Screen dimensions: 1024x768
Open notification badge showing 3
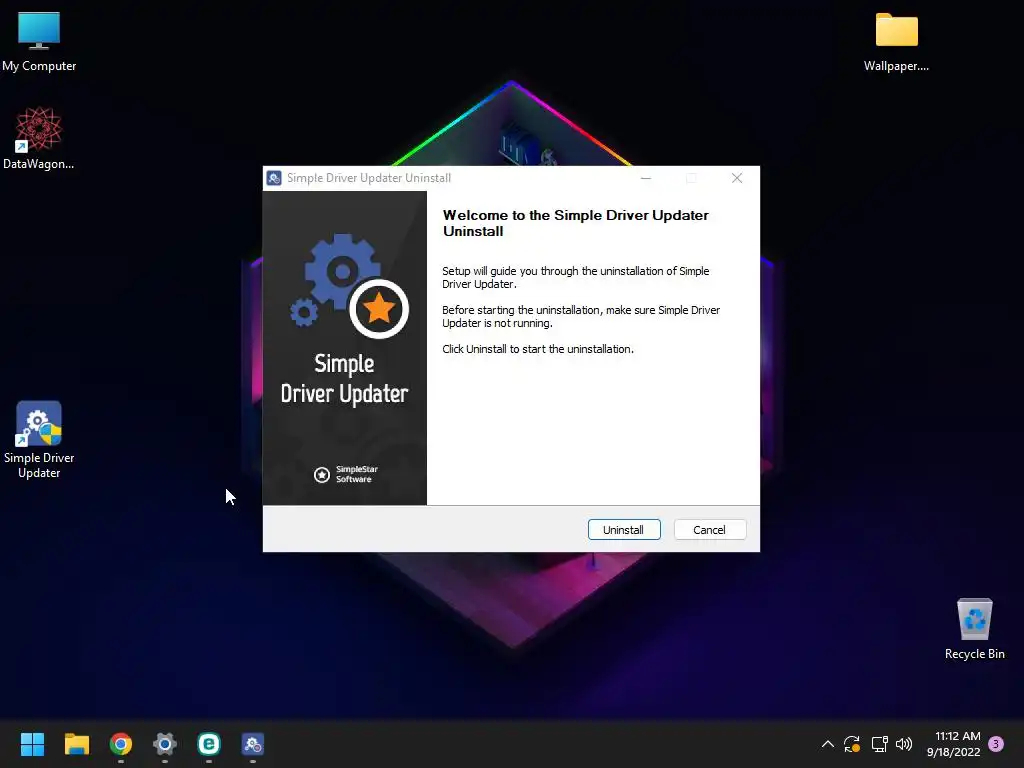[x=996, y=744]
